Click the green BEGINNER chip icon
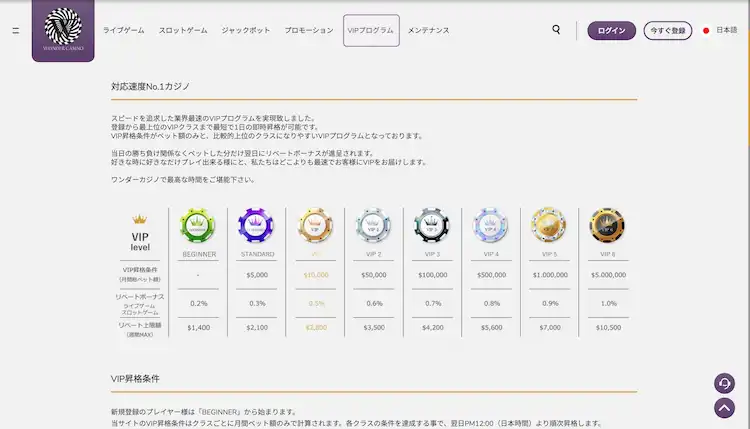Image resolution: width=750 pixels, height=429 pixels. click(198, 225)
